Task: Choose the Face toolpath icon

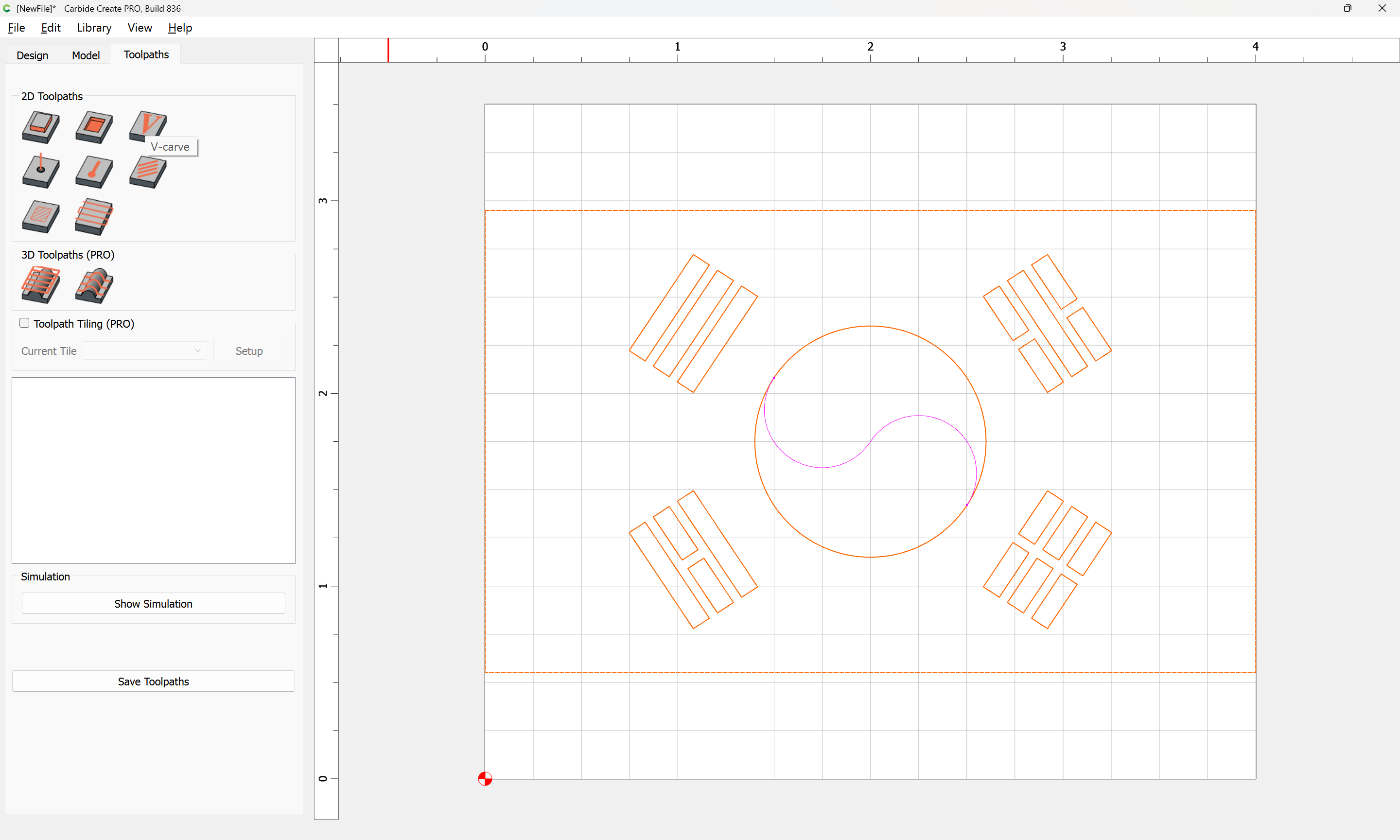Action: click(x=94, y=216)
